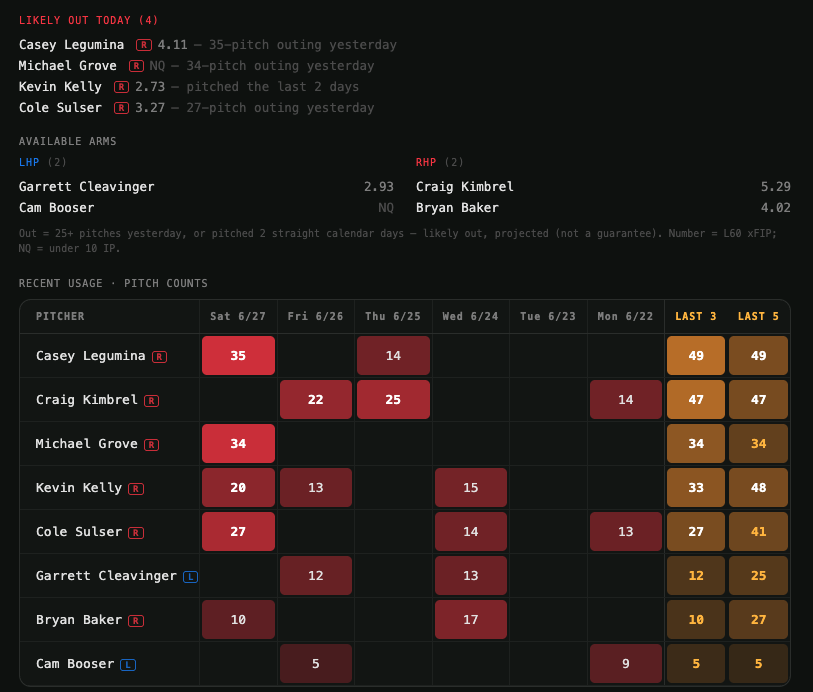This screenshot has width=813, height=692.
Task: Click Bryan Baker's Last 5 total of 27
Action: (759, 620)
